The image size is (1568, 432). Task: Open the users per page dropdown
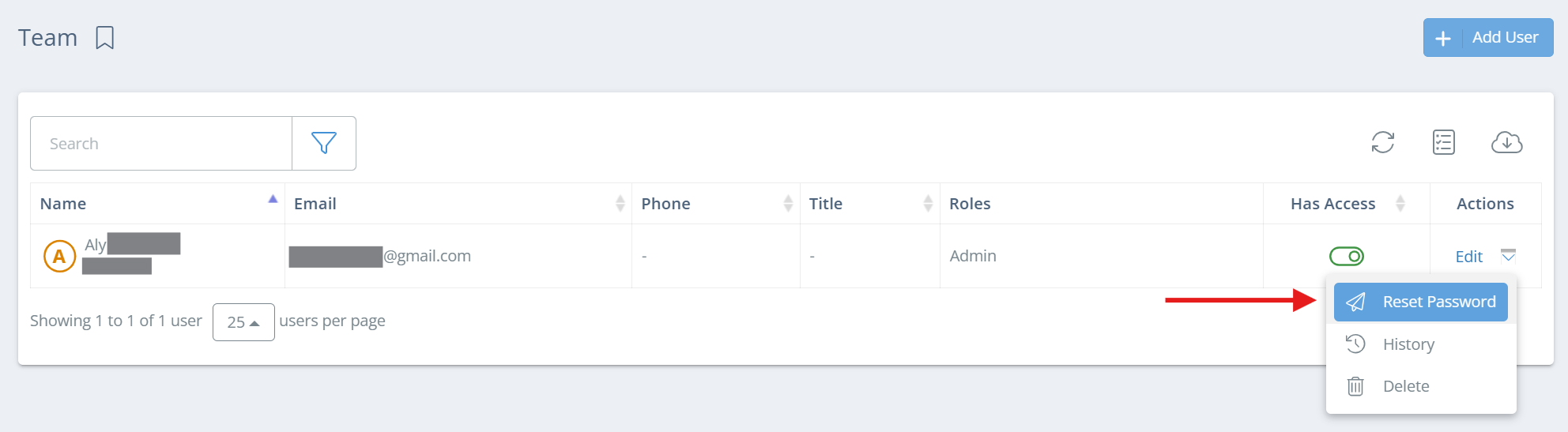click(243, 322)
